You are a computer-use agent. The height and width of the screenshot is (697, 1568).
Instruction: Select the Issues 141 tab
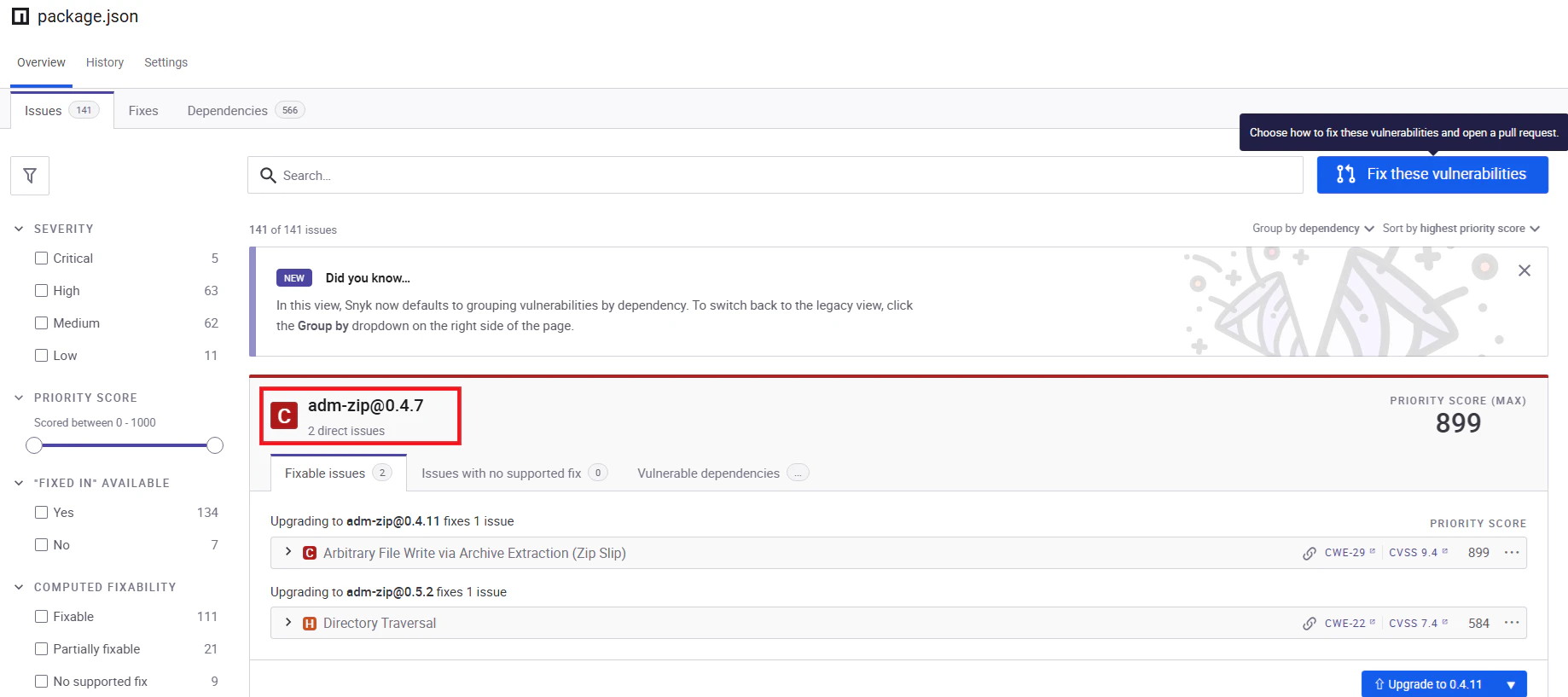[x=61, y=111]
